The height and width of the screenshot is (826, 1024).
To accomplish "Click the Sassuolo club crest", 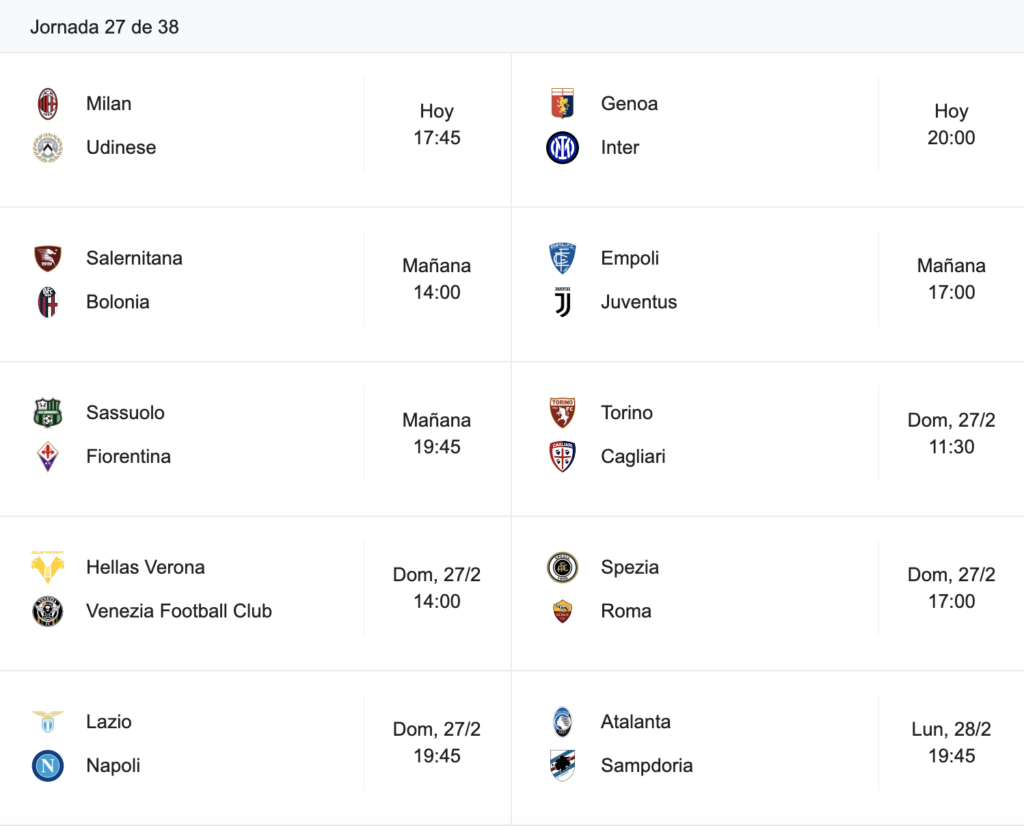I will tap(48, 413).
